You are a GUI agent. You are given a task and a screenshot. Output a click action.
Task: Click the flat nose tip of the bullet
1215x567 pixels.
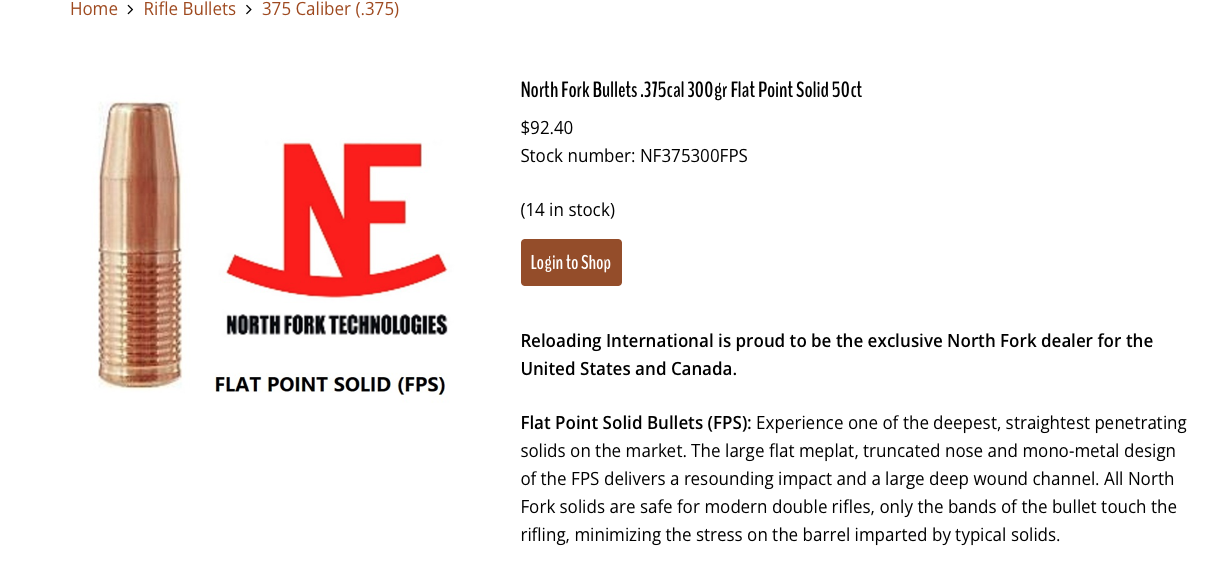tap(139, 108)
